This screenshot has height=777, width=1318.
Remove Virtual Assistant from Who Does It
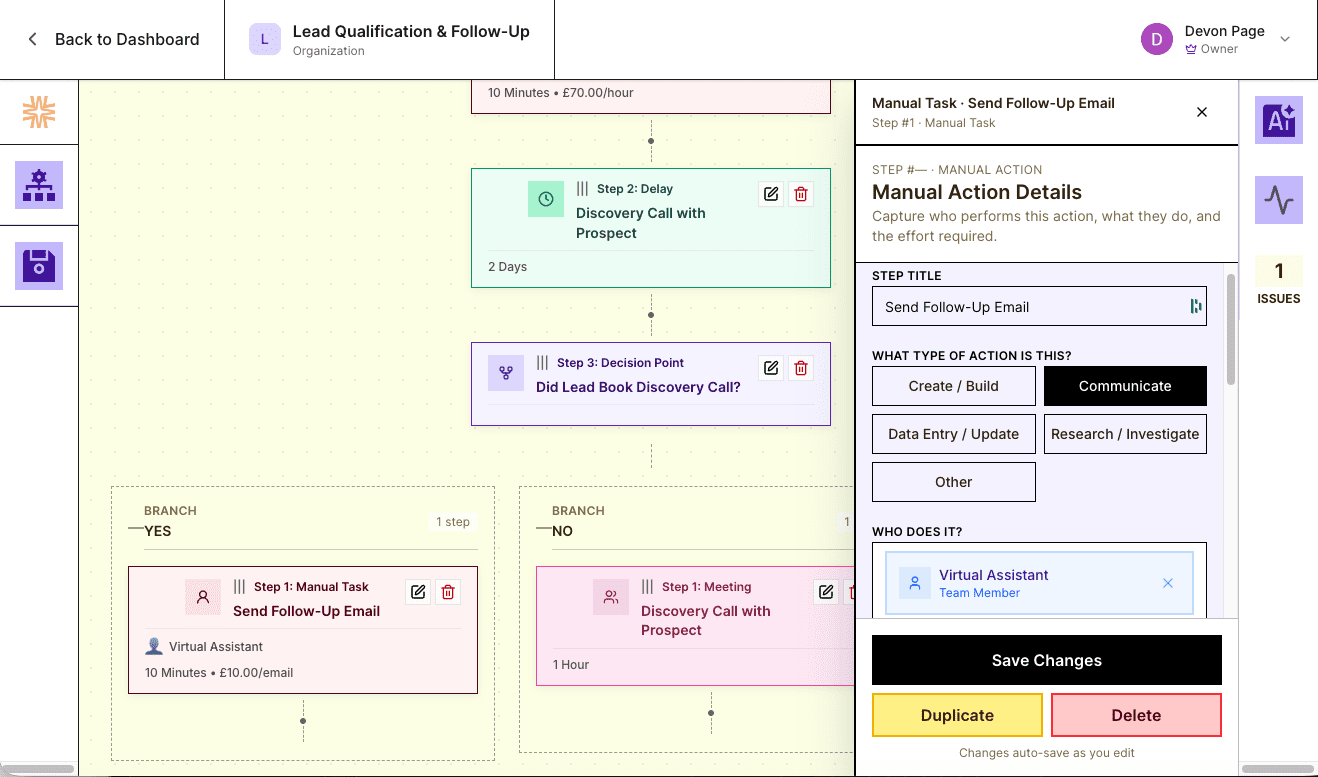(1167, 583)
